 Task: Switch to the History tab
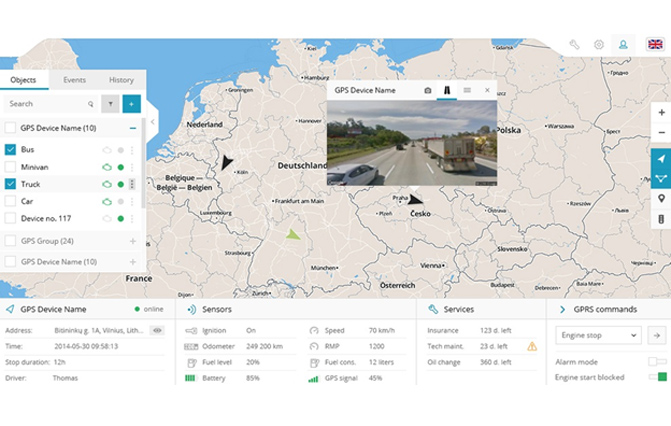[121, 80]
